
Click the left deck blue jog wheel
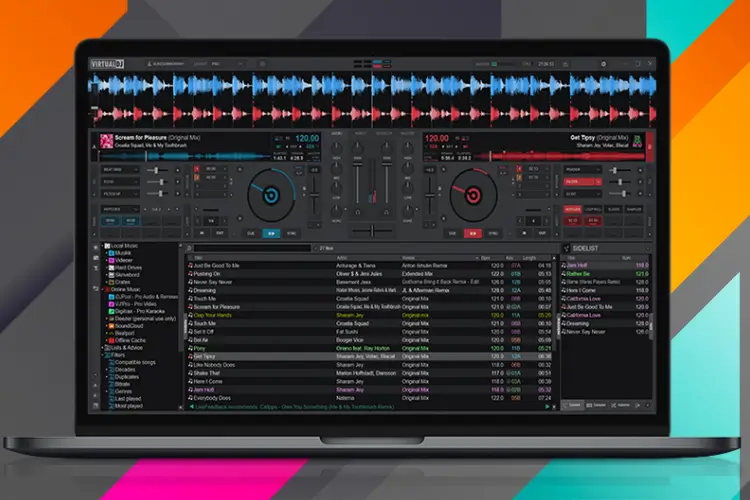pos(271,195)
